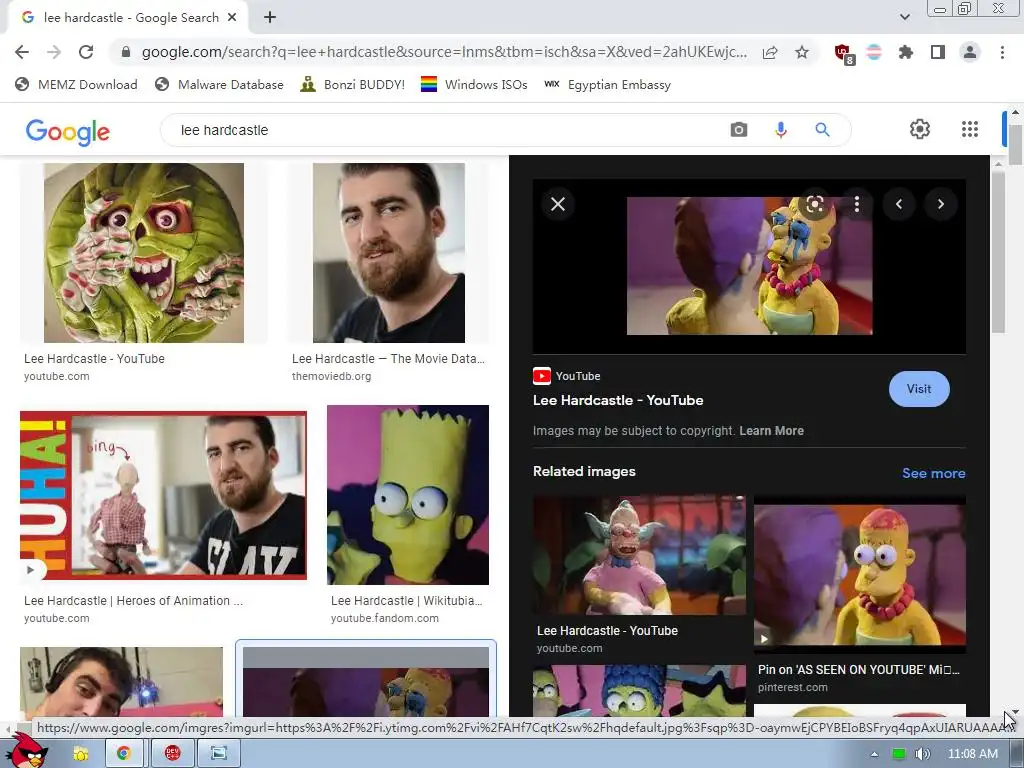Open the Windows ISOs bookmark
Screen dimensions: 1024x768
tap(474, 84)
